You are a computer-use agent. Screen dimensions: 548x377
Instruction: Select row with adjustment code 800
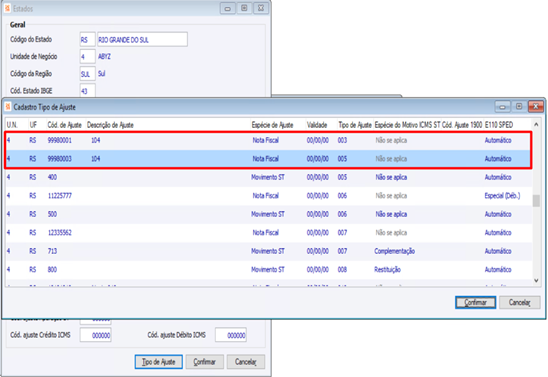tap(268, 270)
